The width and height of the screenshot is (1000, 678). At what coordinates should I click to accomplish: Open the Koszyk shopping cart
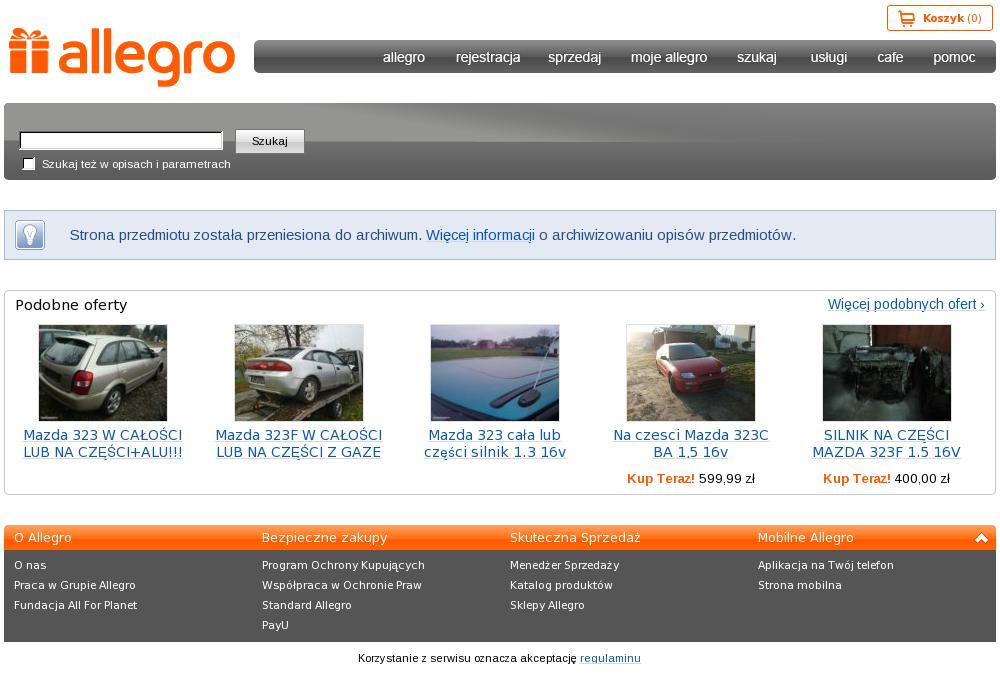[939, 18]
